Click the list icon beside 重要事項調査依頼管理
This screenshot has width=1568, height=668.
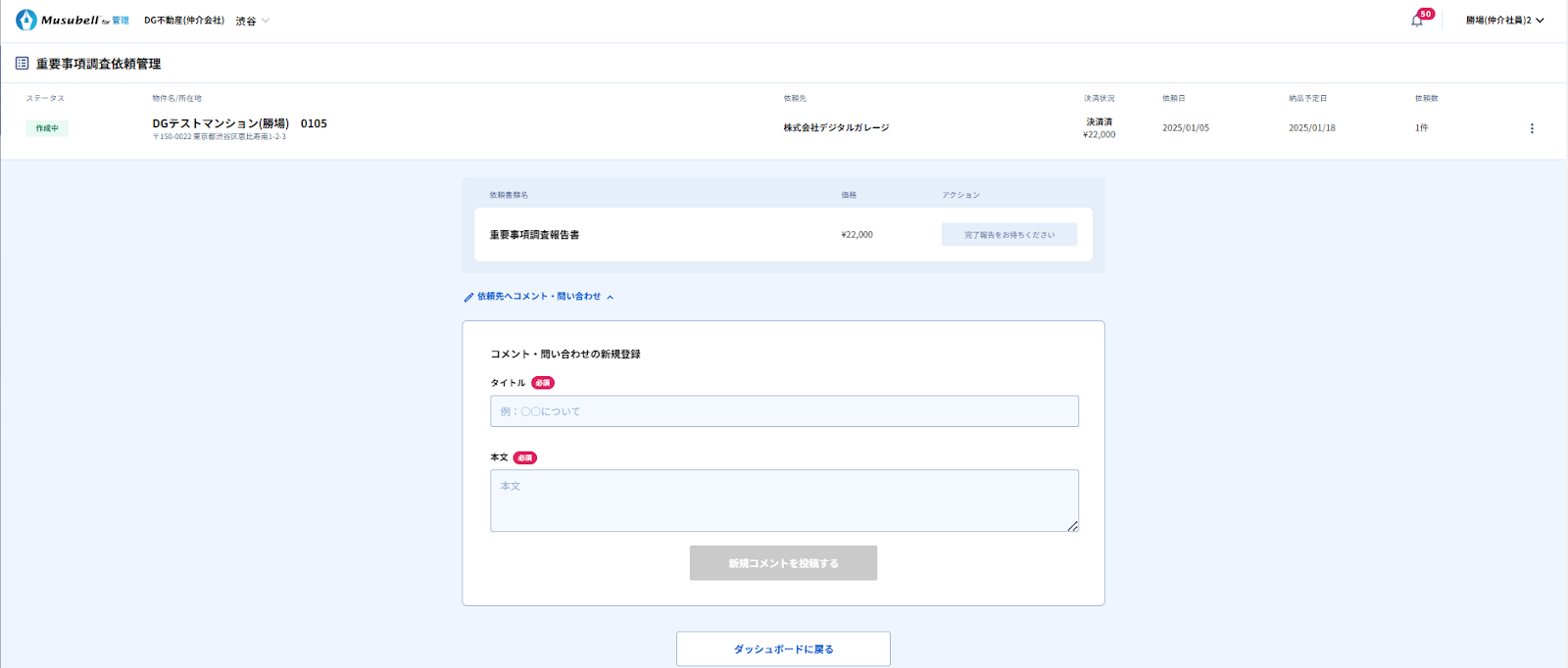coord(22,64)
